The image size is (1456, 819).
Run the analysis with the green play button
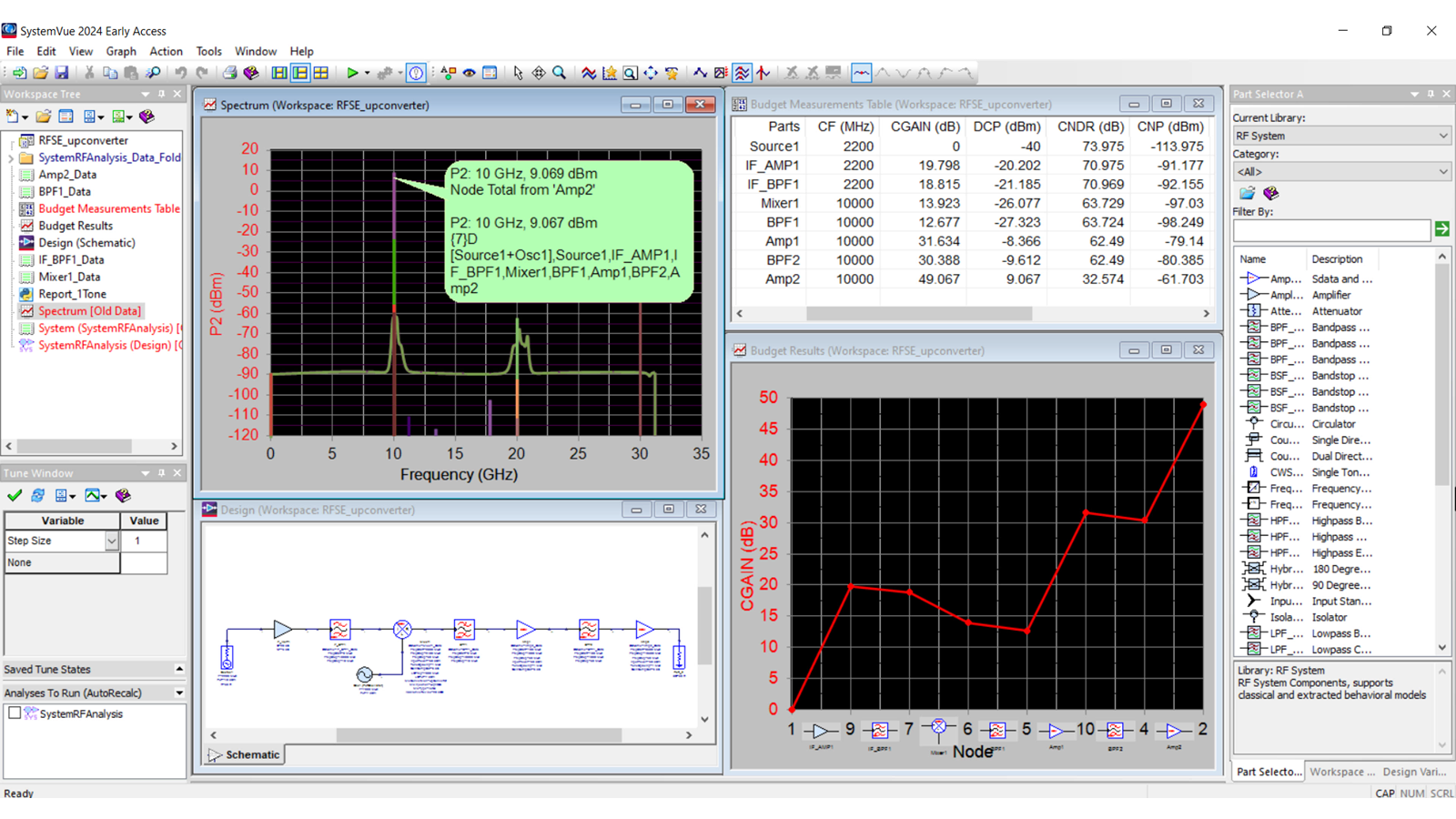(x=353, y=74)
